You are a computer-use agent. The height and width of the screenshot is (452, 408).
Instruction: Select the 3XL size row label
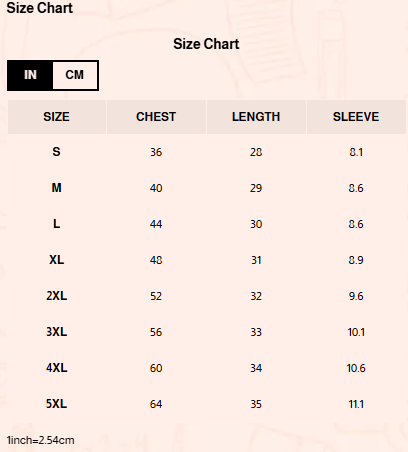click(x=56, y=332)
